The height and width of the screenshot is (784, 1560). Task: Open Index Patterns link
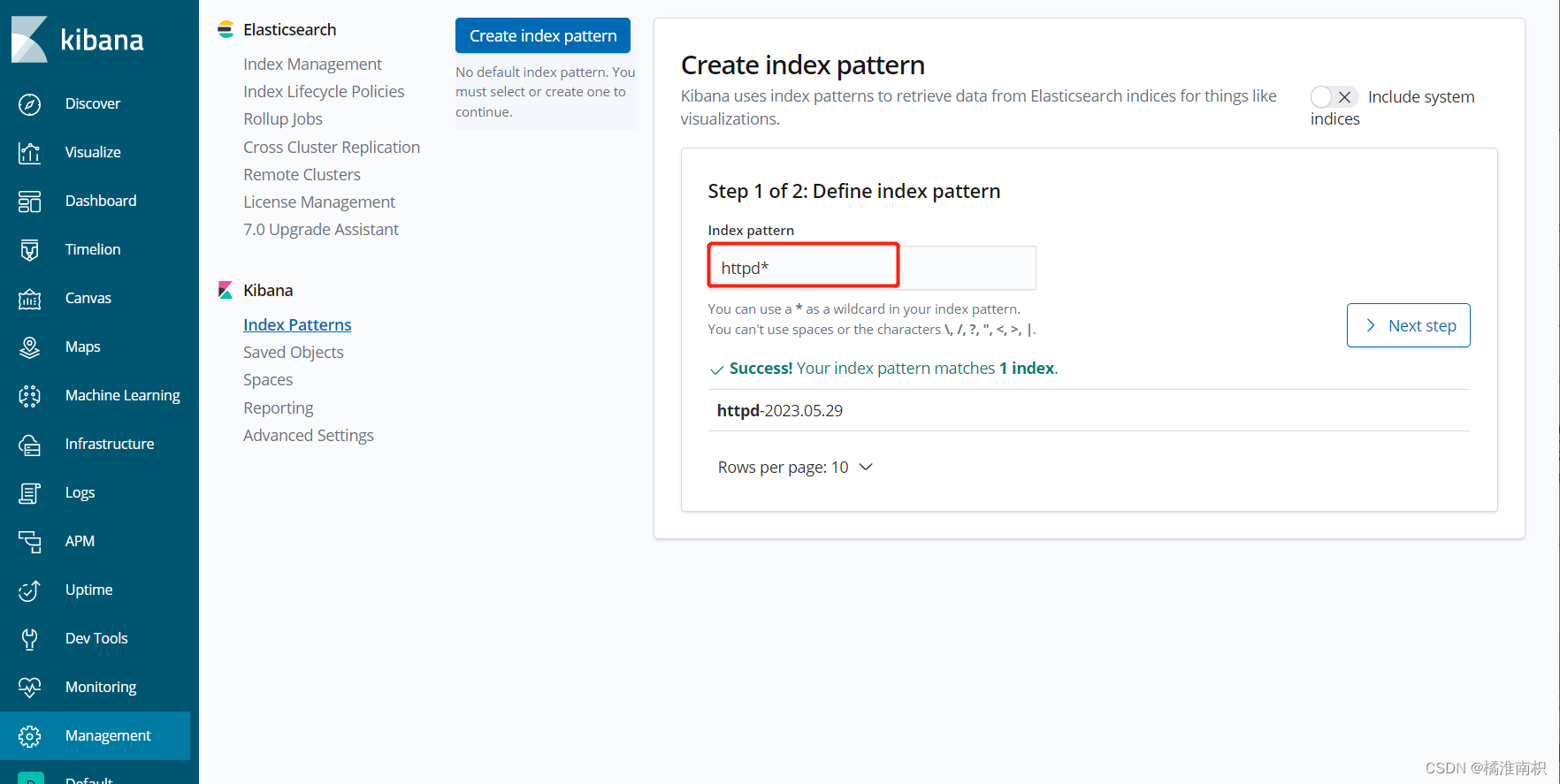tap(297, 324)
